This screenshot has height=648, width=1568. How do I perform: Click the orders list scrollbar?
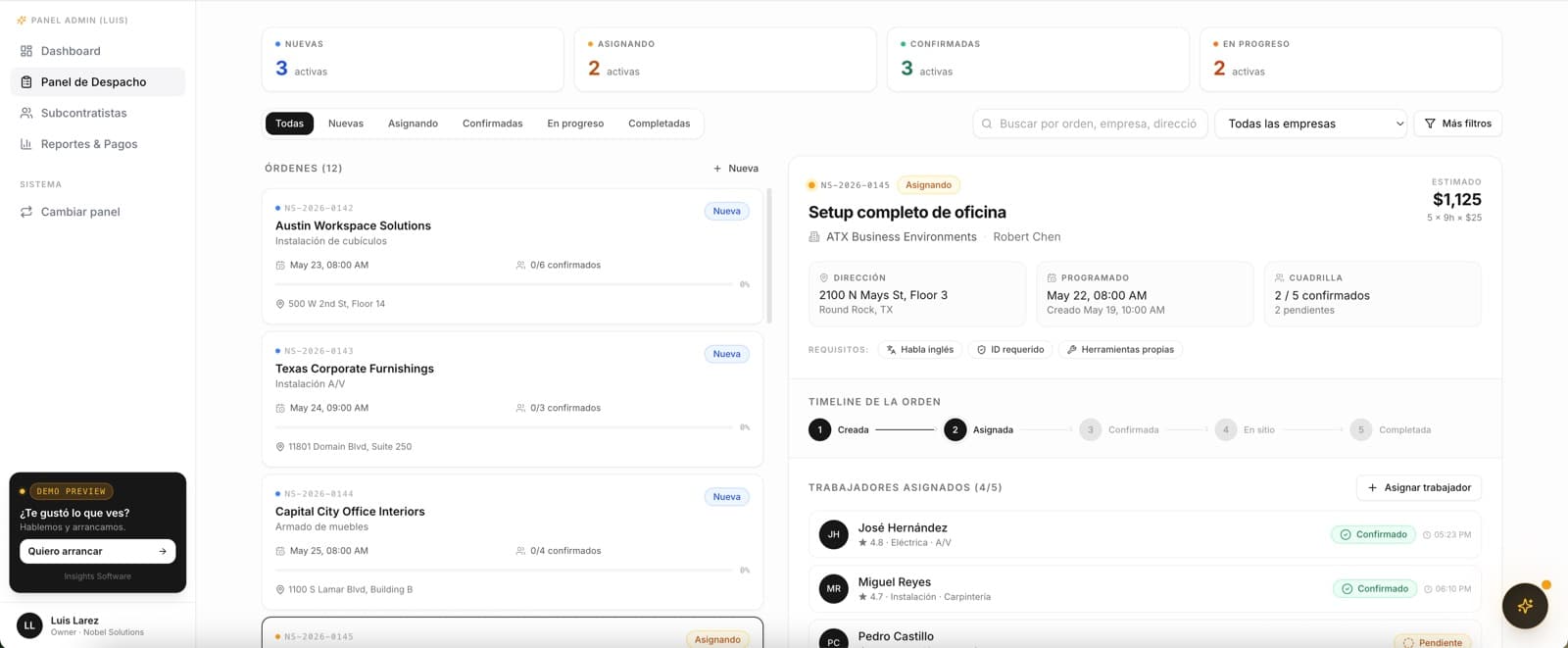click(769, 255)
